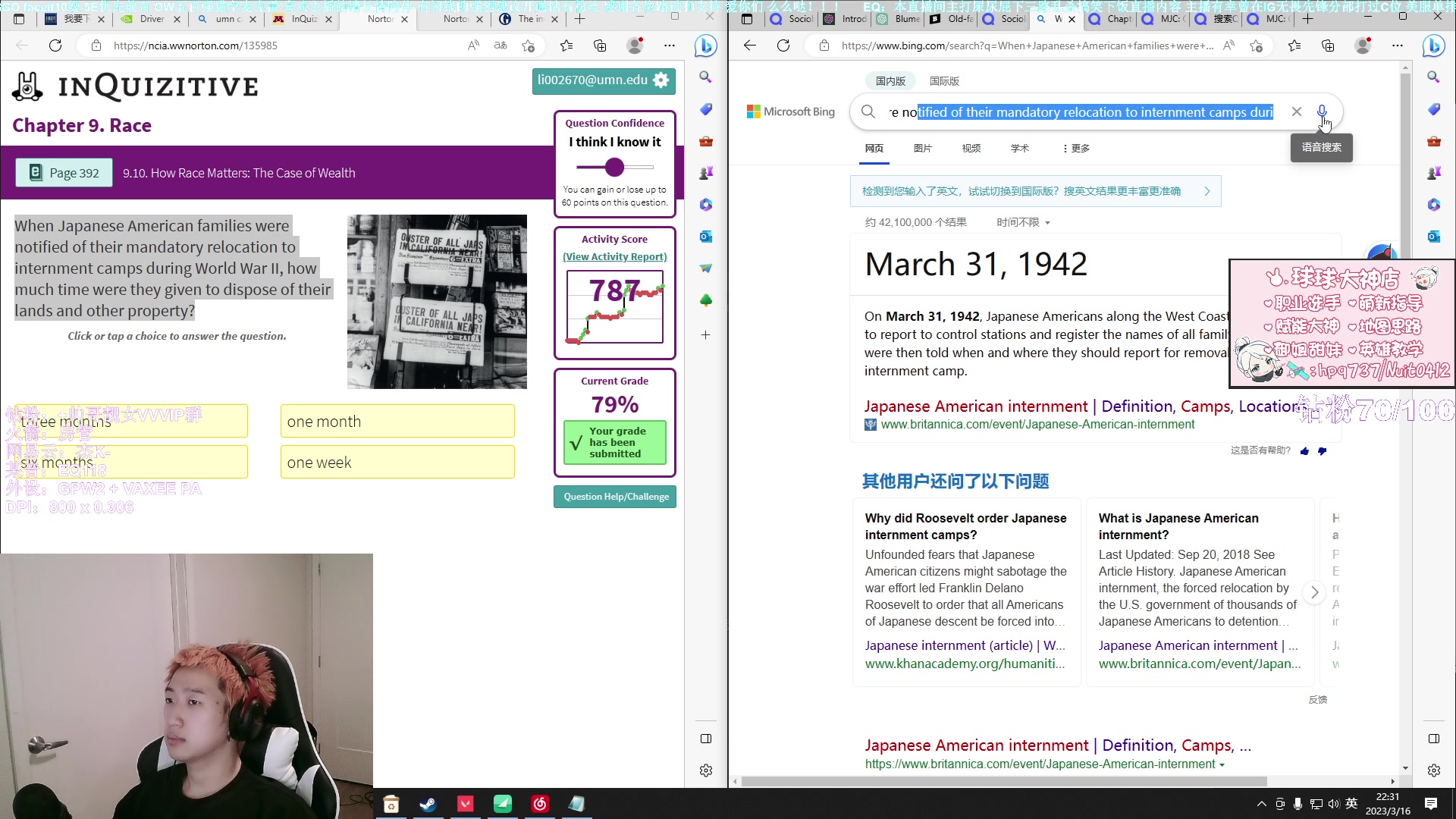Show hidden tray icons chevron
1456x819 pixels.
1261,804
